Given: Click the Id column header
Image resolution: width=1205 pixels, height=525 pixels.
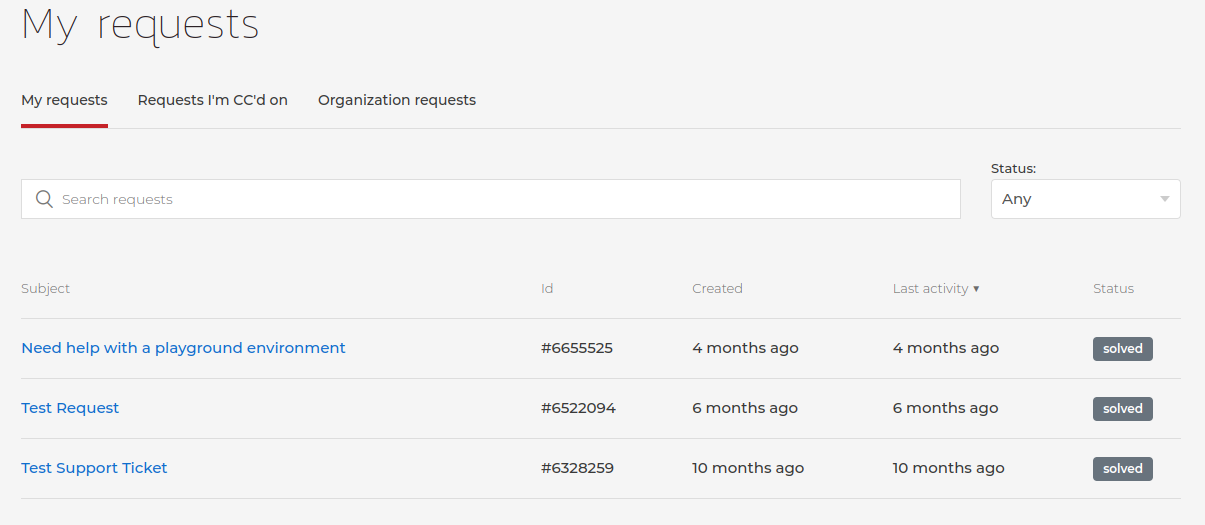Looking at the screenshot, I should pyautogui.click(x=547, y=288).
